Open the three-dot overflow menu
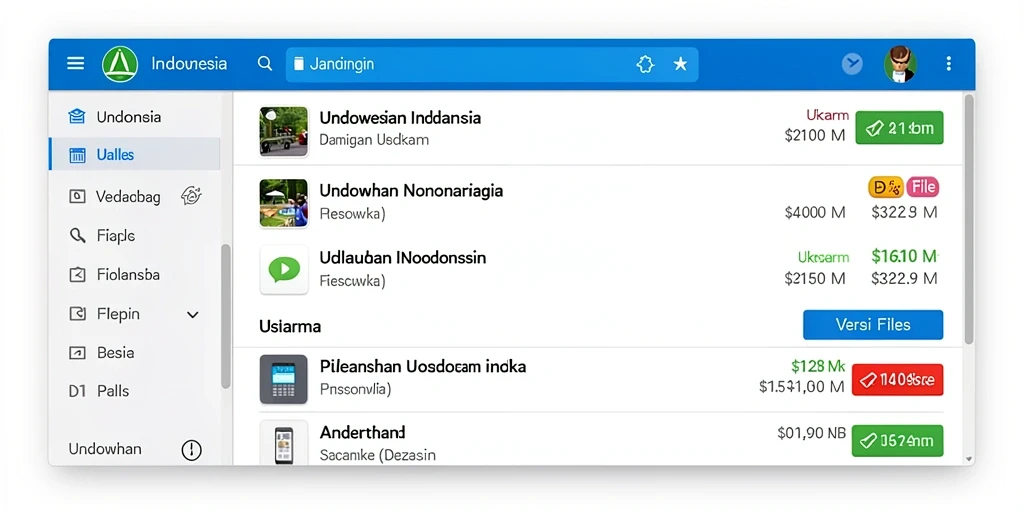The height and width of the screenshot is (512, 1024). [x=949, y=64]
